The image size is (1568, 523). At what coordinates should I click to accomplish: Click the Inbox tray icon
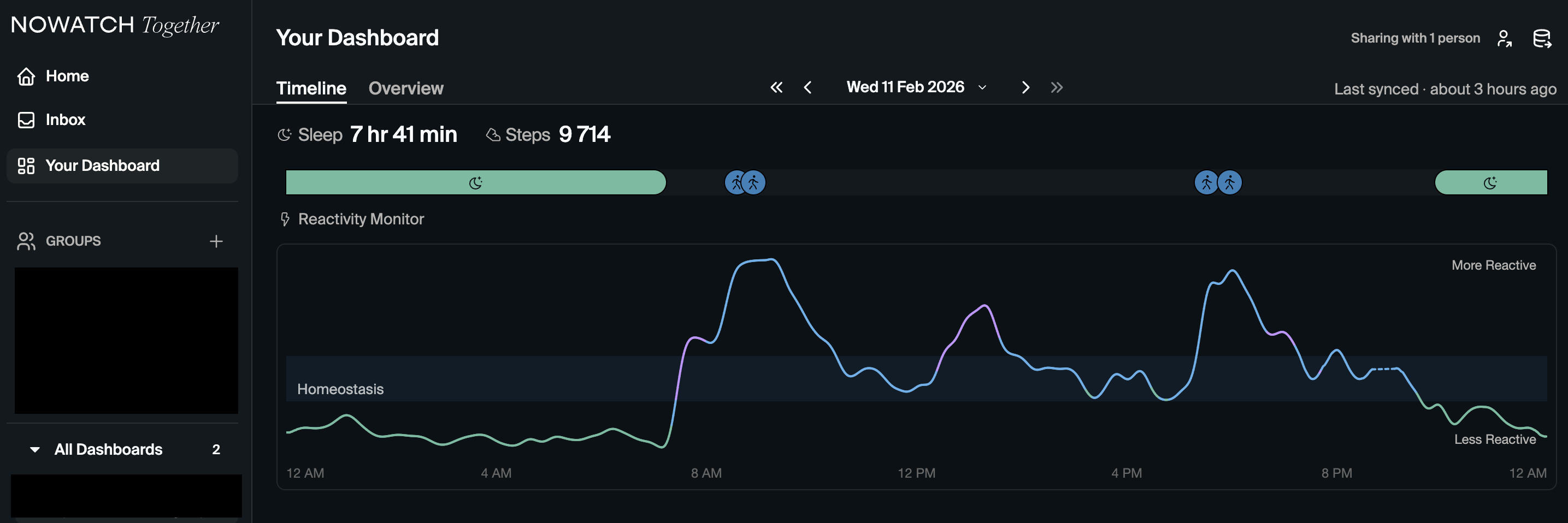(x=26, y=120)
